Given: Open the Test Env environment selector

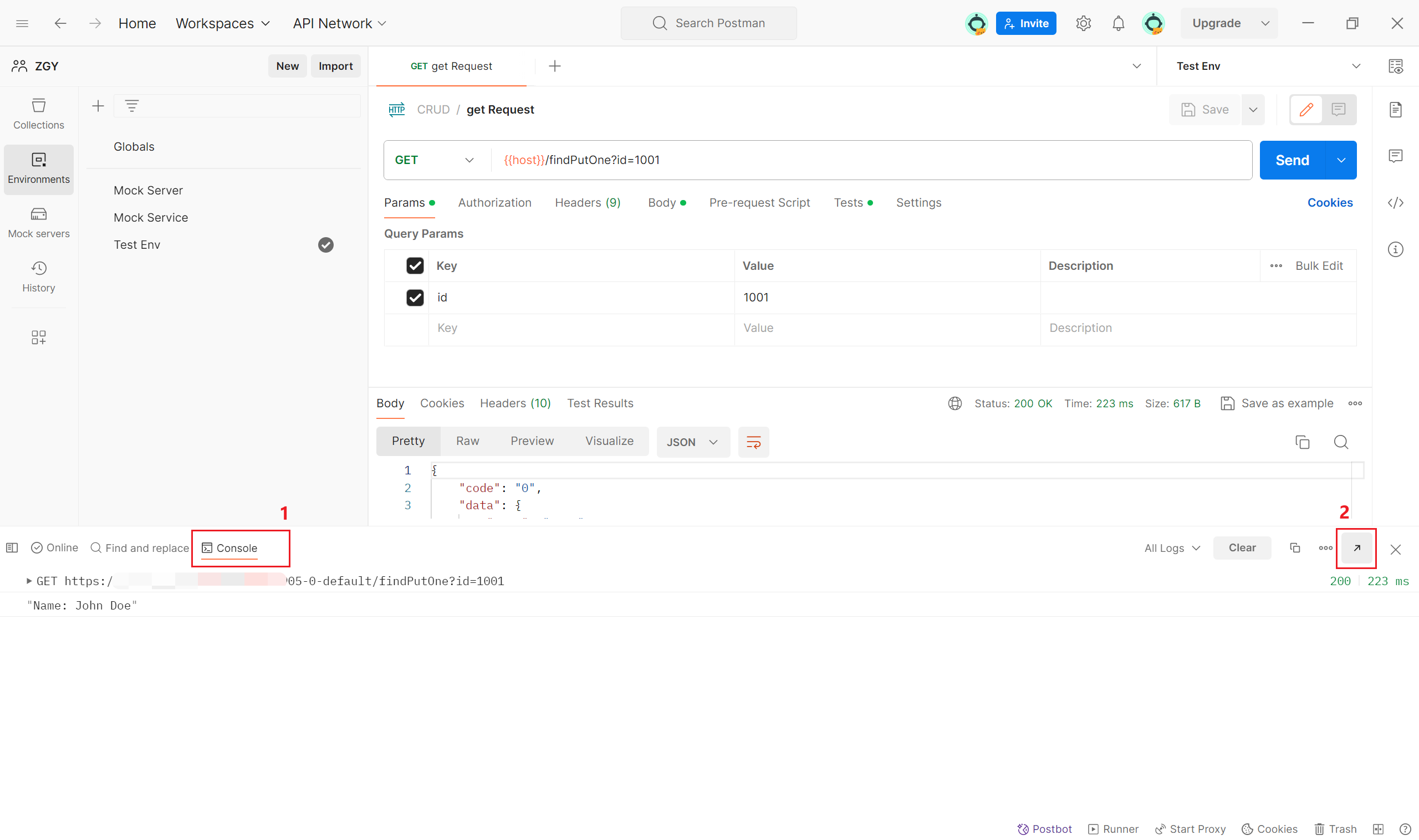Looking at the screenshot, I should tap(1267, 66).
